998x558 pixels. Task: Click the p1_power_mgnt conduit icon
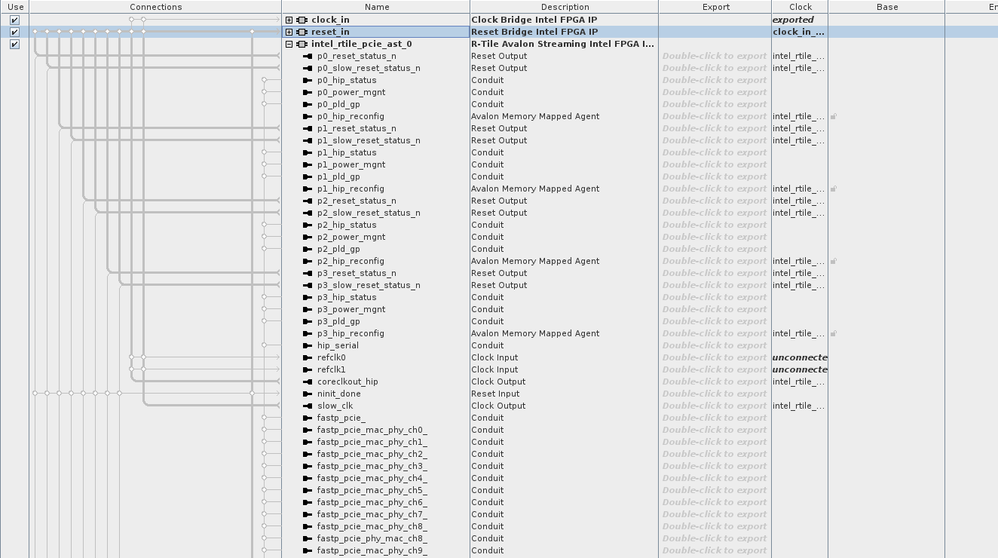tap(307, 165)
